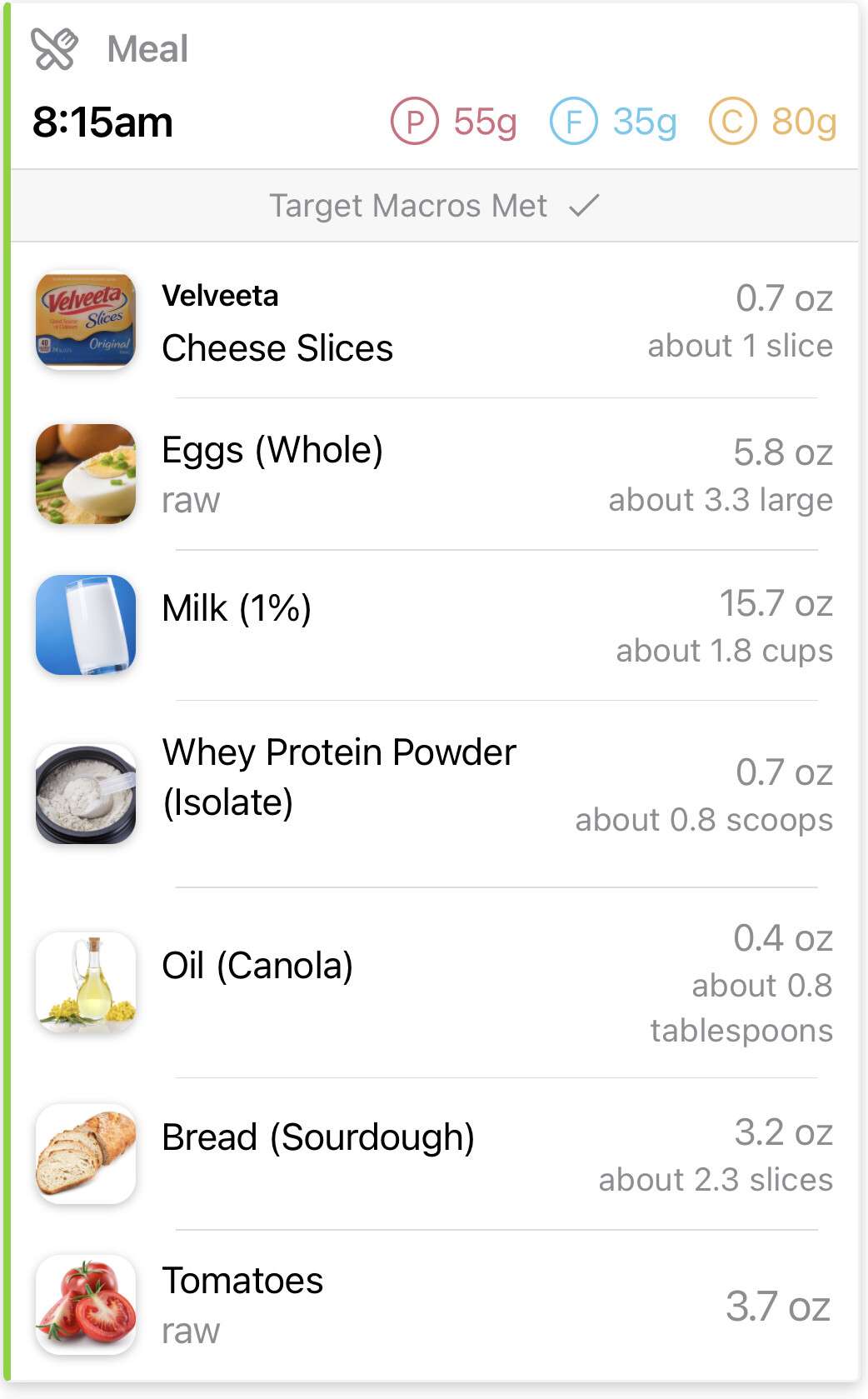Tap the sourdough bread image
The width and height of the screenshot is (868, 1399).
(86, 1153)
